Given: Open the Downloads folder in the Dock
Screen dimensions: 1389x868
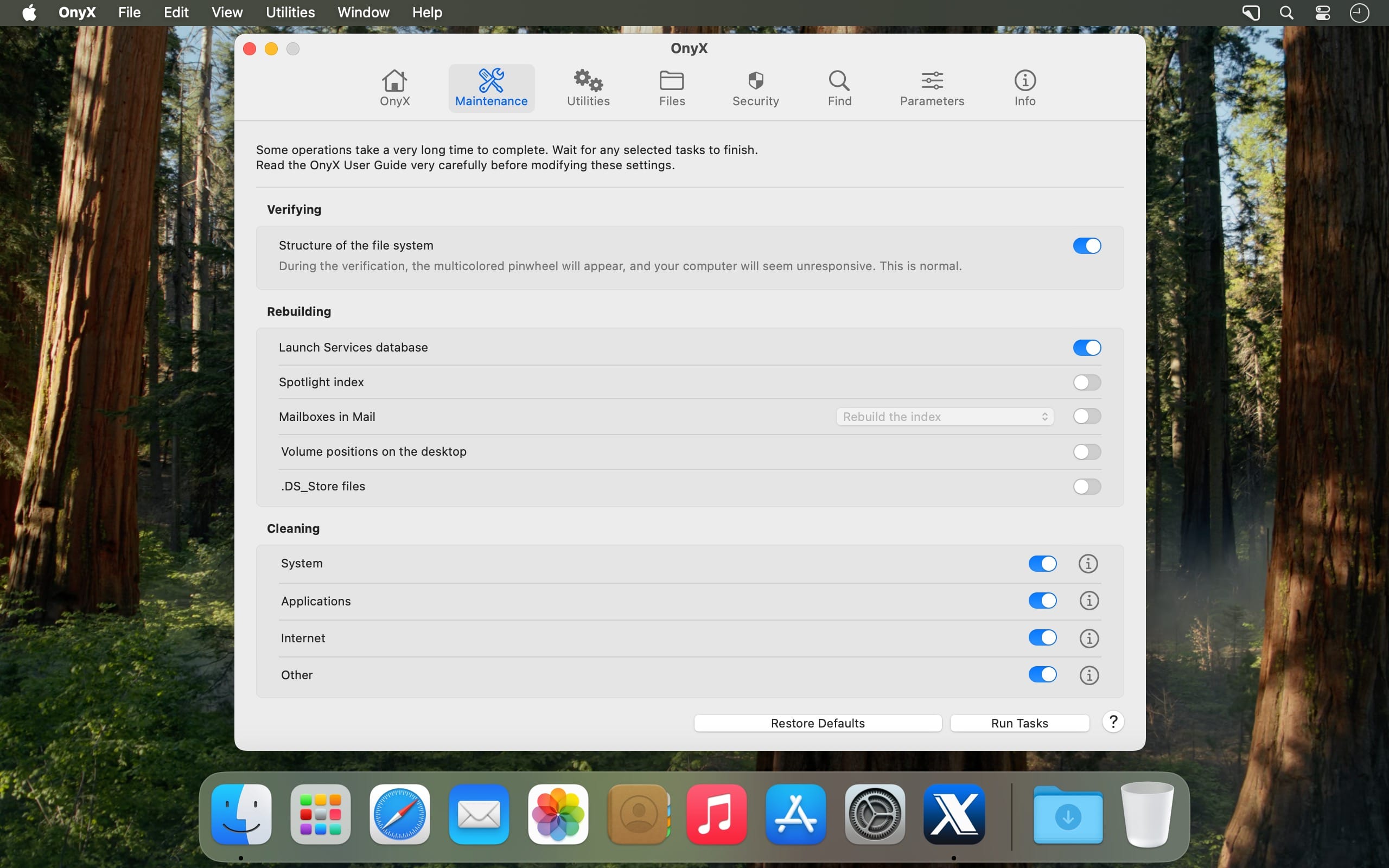Looking at the screenshot, I should click(x=1068, y=815).
